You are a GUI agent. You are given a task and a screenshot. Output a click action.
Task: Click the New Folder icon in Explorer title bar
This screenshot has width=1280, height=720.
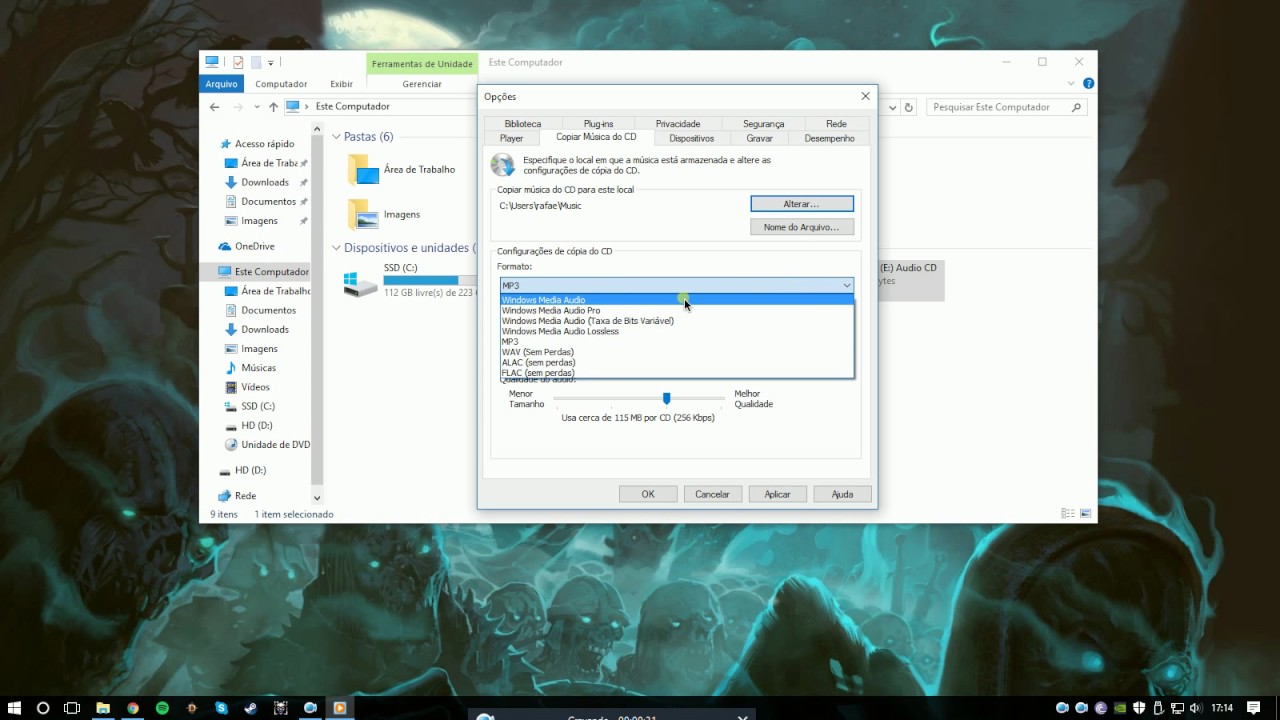pyautogui.click(x=256, y=62)
